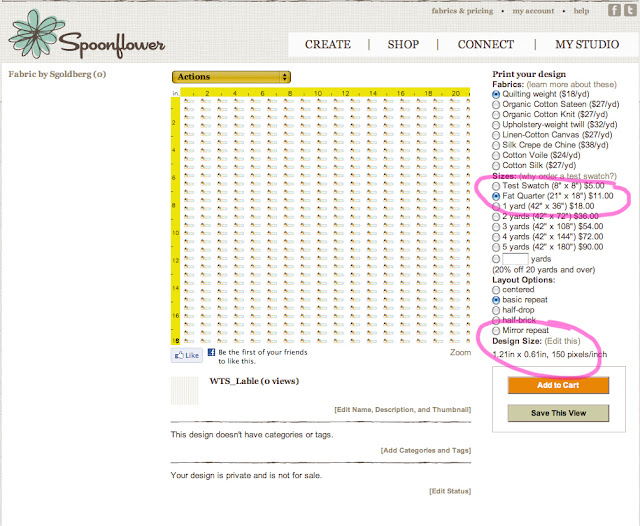Choose Test Swatch size
The image size is (640, 526).
tap(496, 186)
